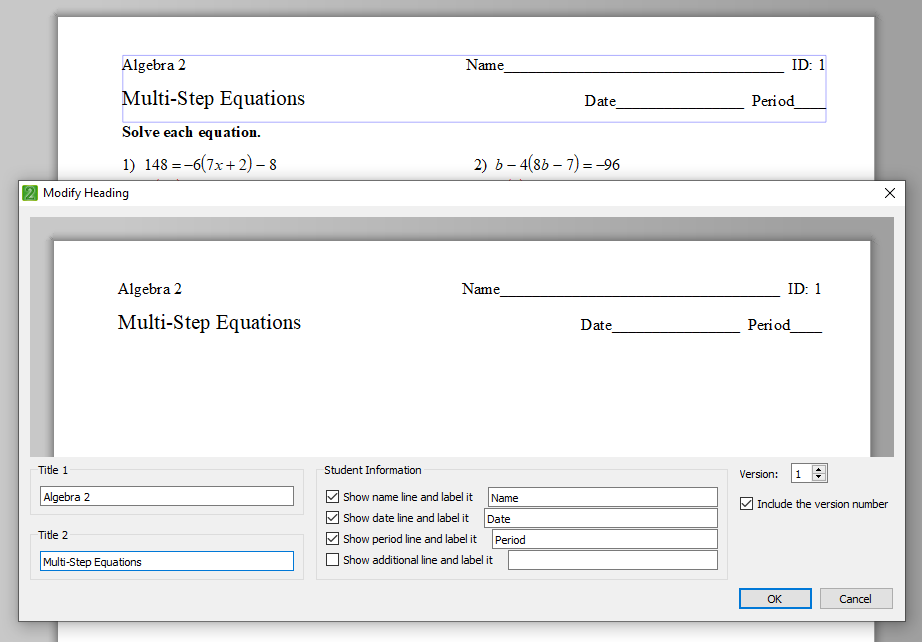
Task: Click the Title 2 field with Multi-Step Equations
Action: (167, 562)
